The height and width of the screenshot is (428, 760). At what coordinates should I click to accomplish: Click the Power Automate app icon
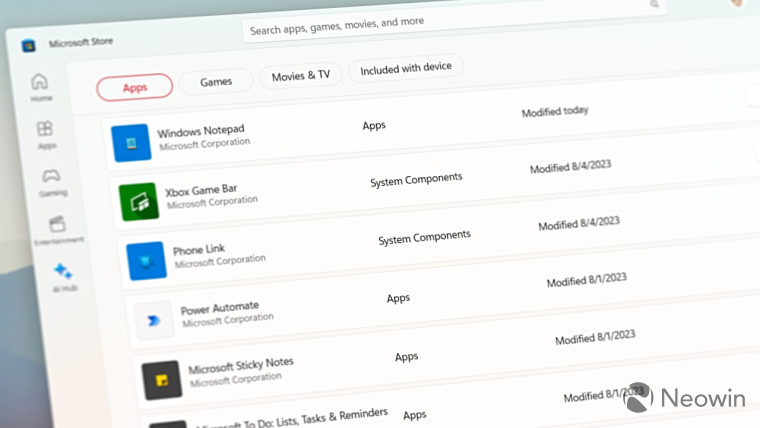[153, 319]
